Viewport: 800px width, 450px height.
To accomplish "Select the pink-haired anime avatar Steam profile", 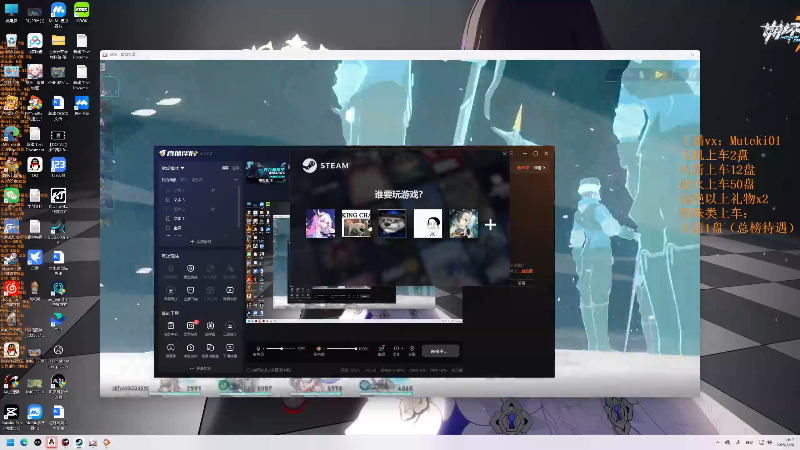I will [x=320, y=223].
